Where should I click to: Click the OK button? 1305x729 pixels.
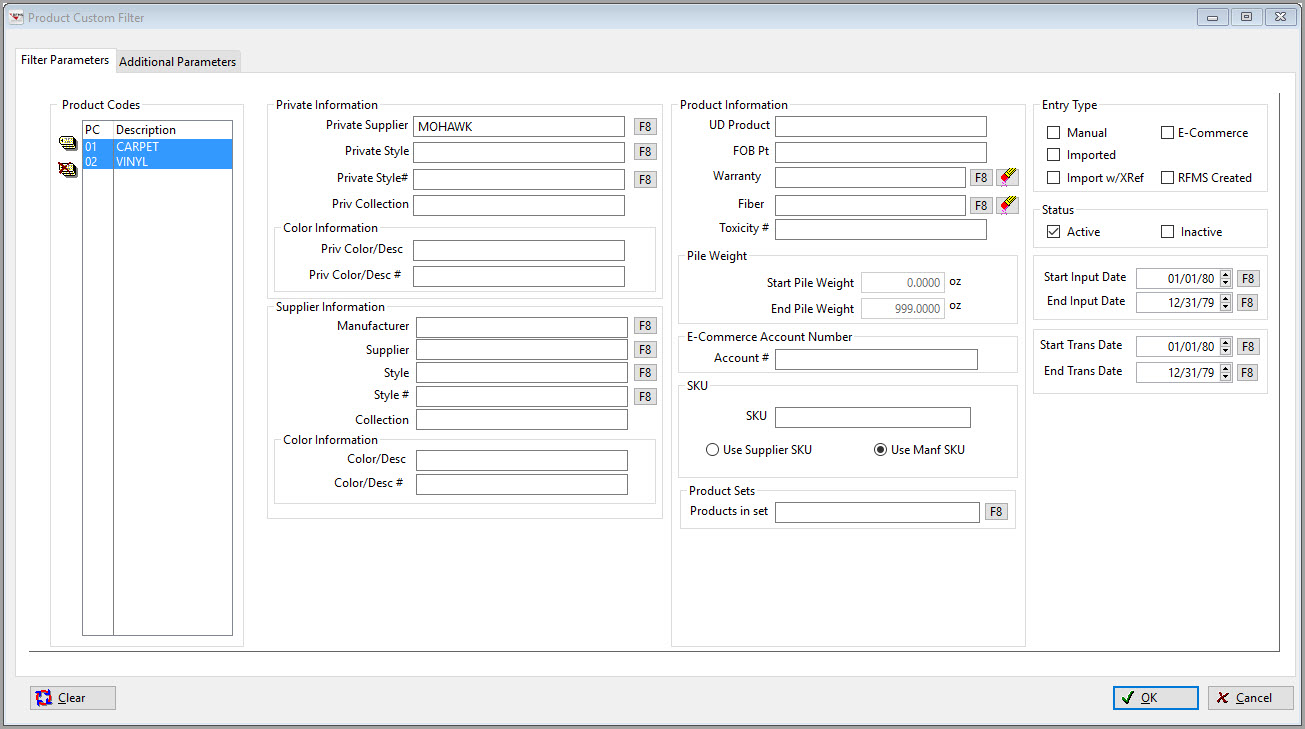click(x=1156, y=698)
